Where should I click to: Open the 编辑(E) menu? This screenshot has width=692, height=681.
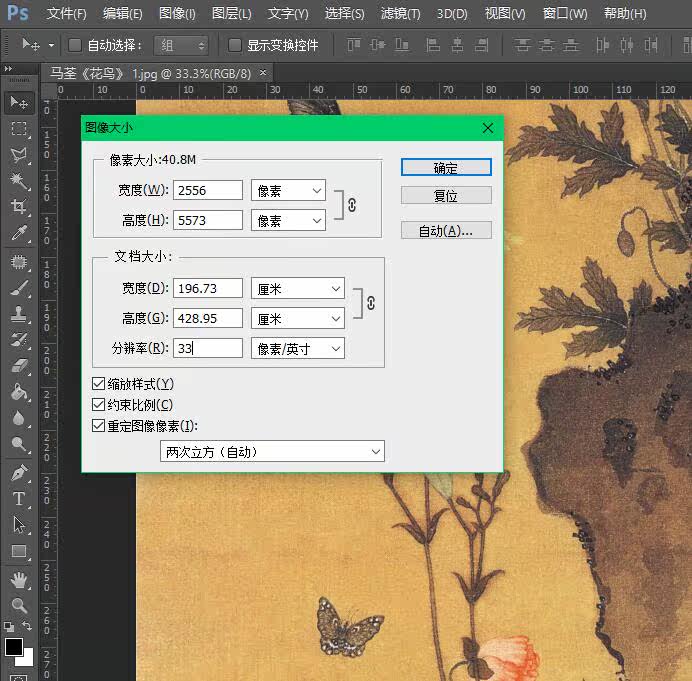(122, 14)
